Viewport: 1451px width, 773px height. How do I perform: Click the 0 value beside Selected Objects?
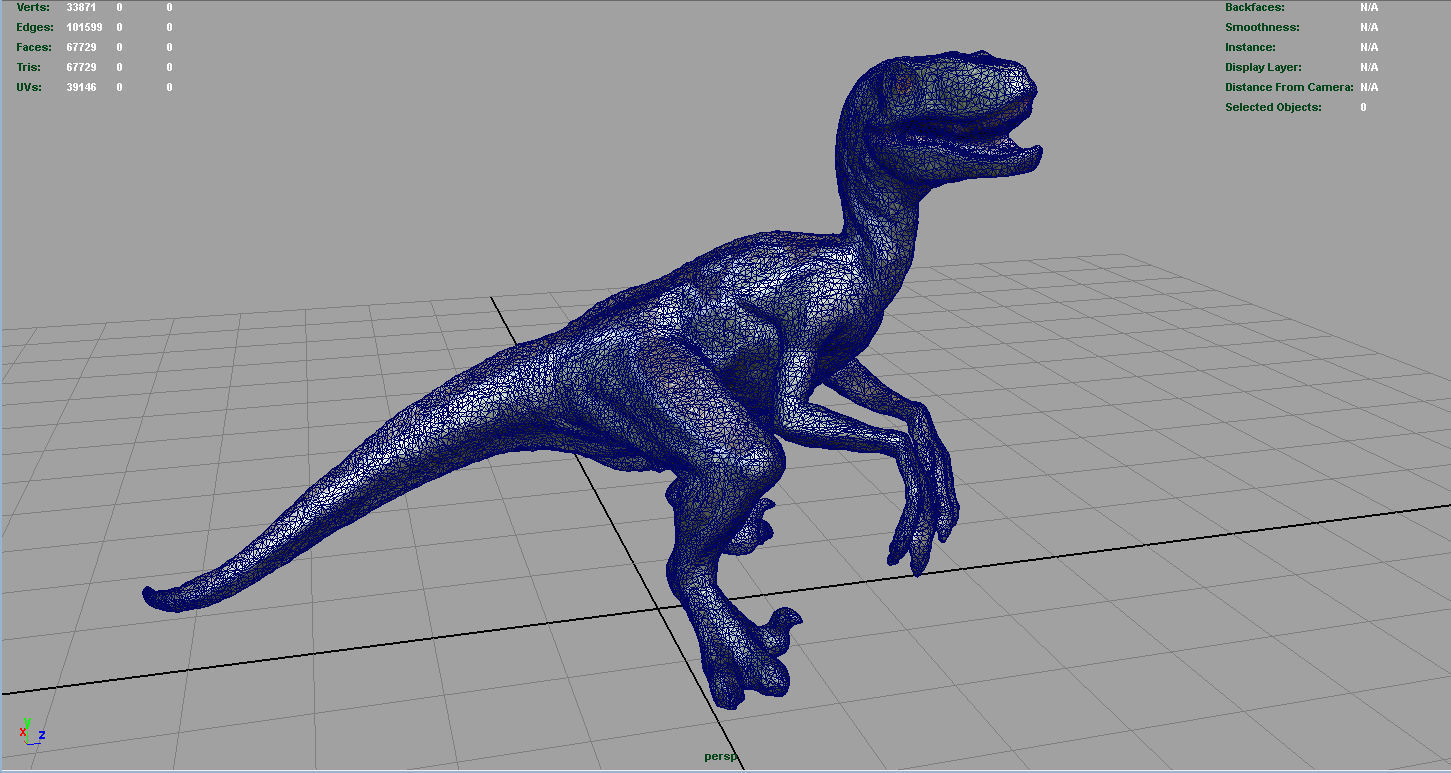1363,107
